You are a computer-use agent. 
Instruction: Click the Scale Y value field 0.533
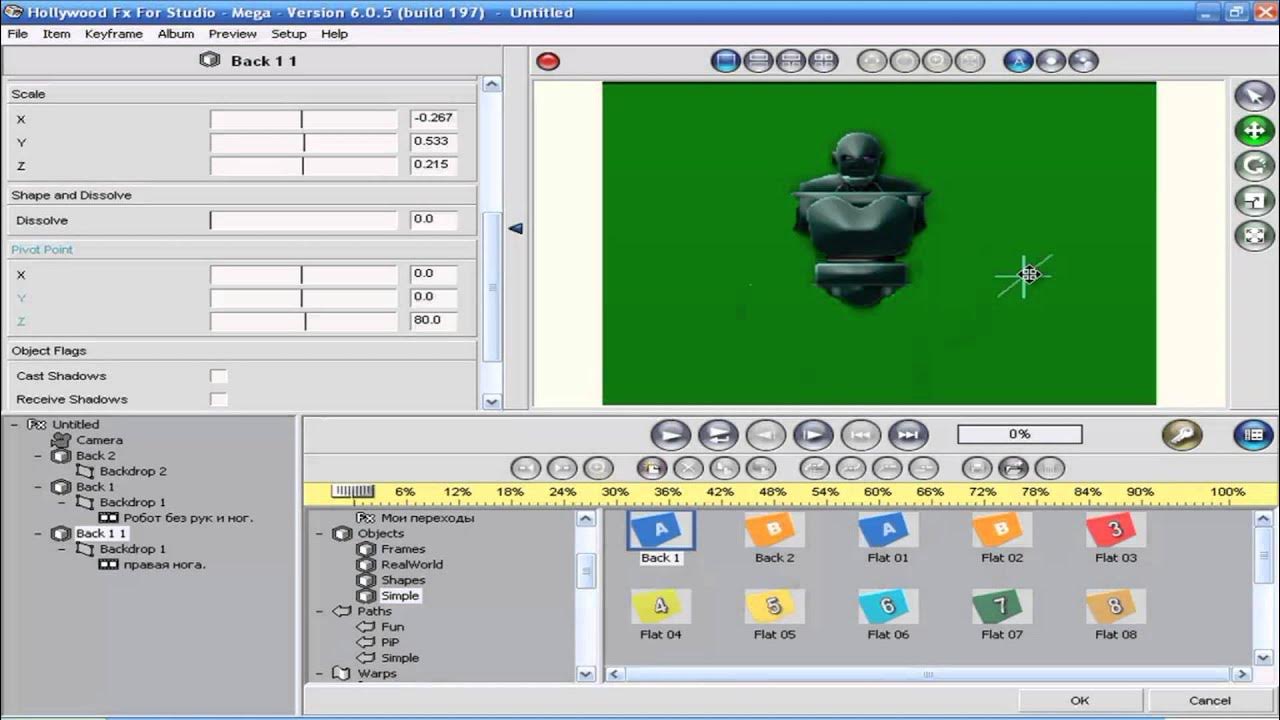click(x=434, y=142)
